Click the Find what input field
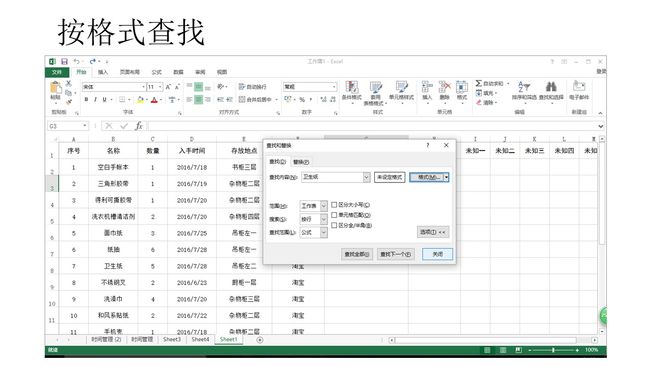Image resolution: width=650 pixels, height=366 pixels. [332, 177]
